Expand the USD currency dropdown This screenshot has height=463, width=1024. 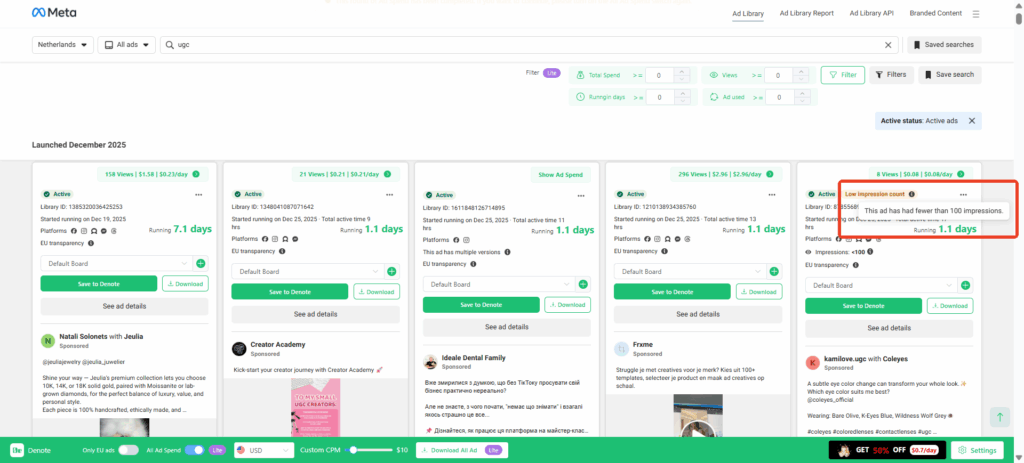tap(259, 450)
